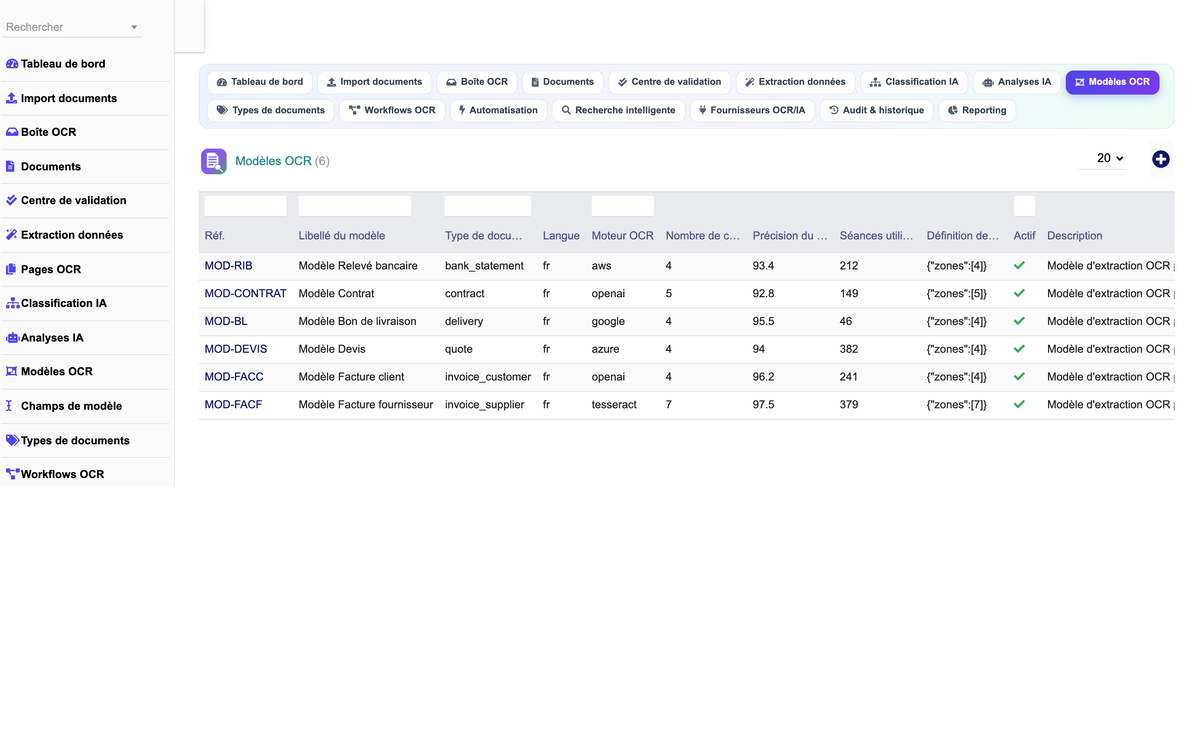Viewport: 1200px width, 743px height.
Task: Click the Classification IA sidebar hierarchy icon
Action: (13, 303)
